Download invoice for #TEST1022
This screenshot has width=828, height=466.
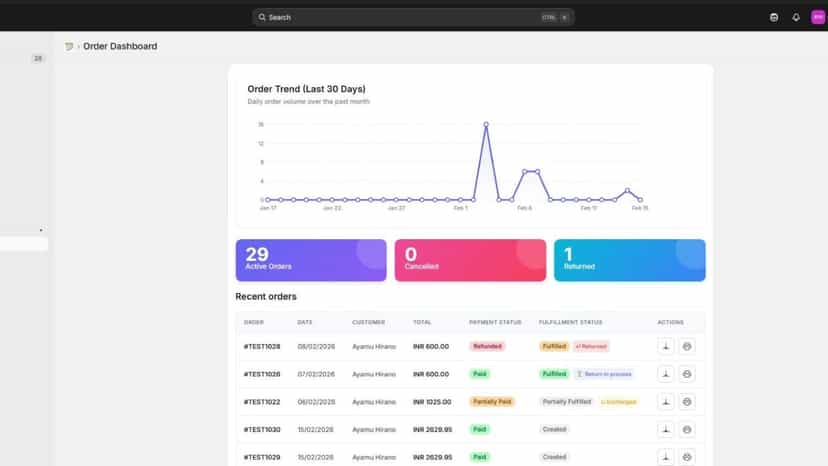pyautogui.click(x=665, y=402)
